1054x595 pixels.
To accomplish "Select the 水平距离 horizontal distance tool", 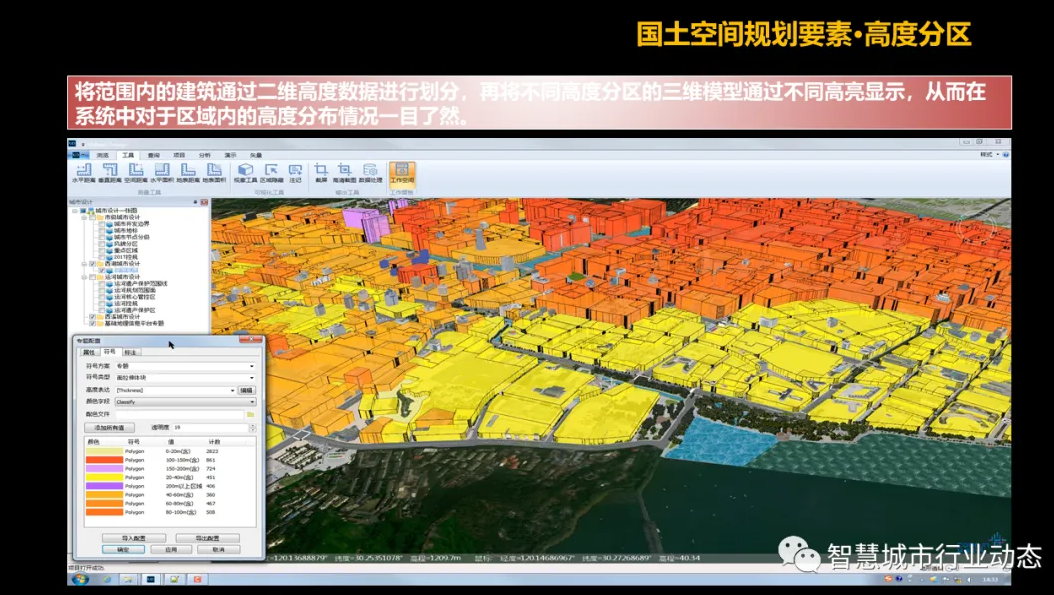I will click(83, 173).
